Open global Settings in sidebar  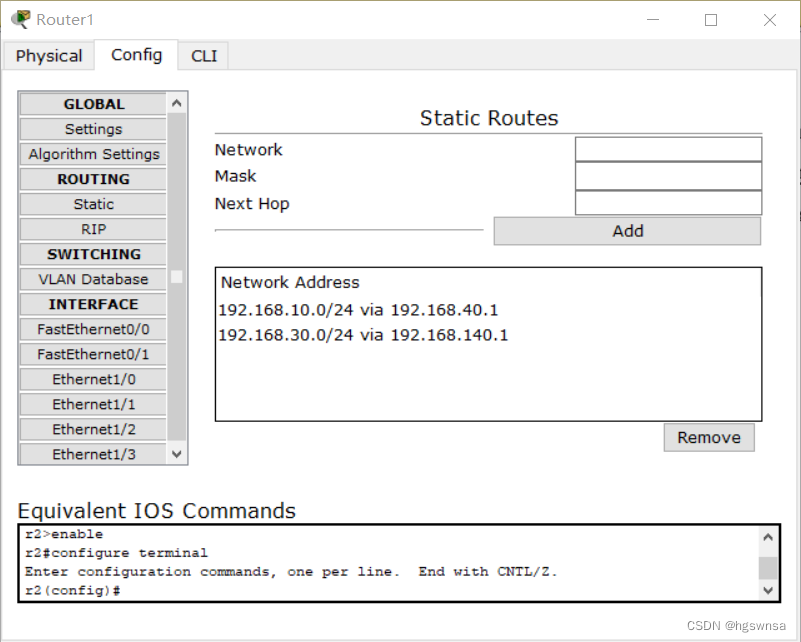93,129
